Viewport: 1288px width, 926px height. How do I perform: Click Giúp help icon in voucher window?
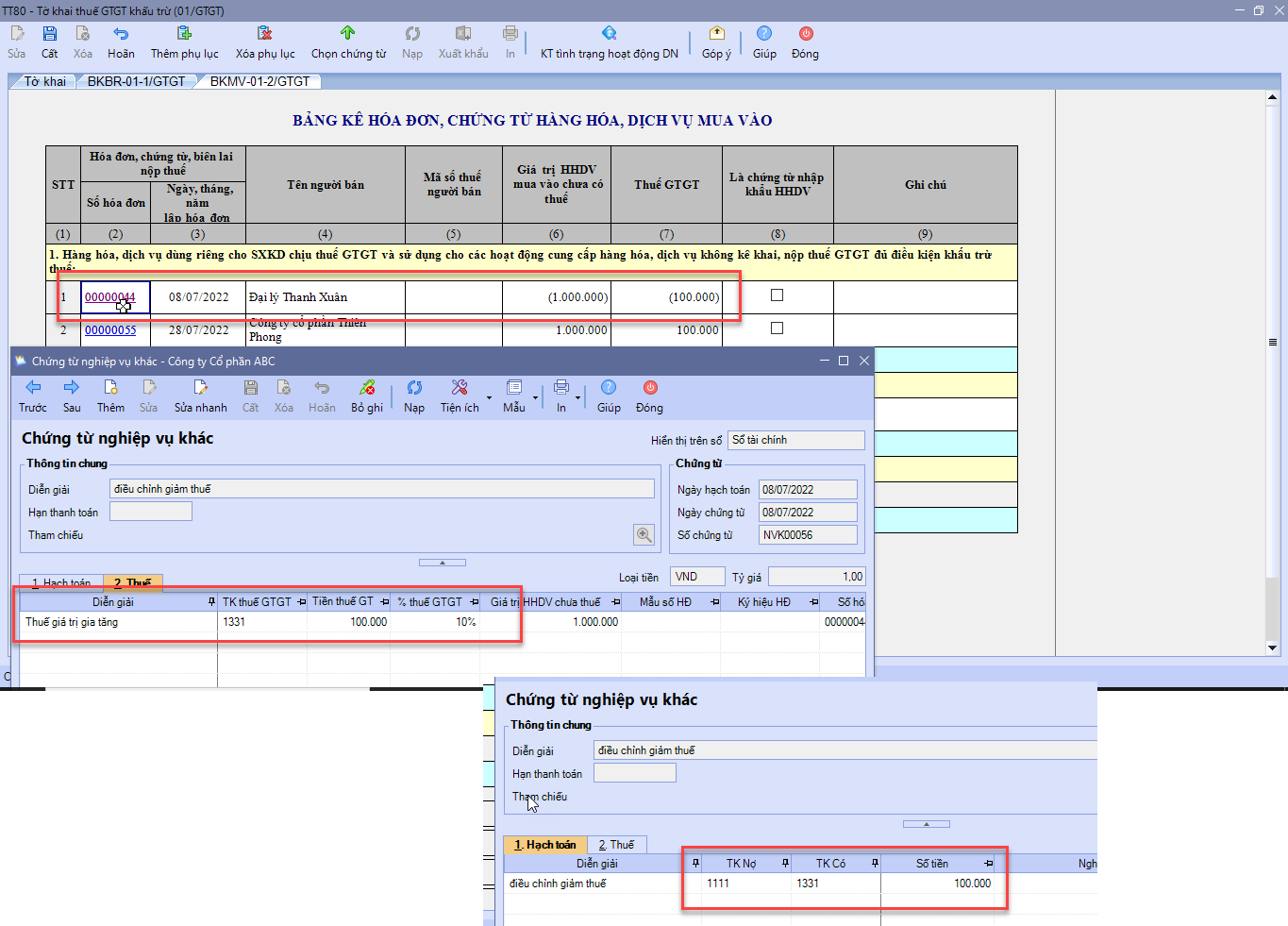[609, 387]
